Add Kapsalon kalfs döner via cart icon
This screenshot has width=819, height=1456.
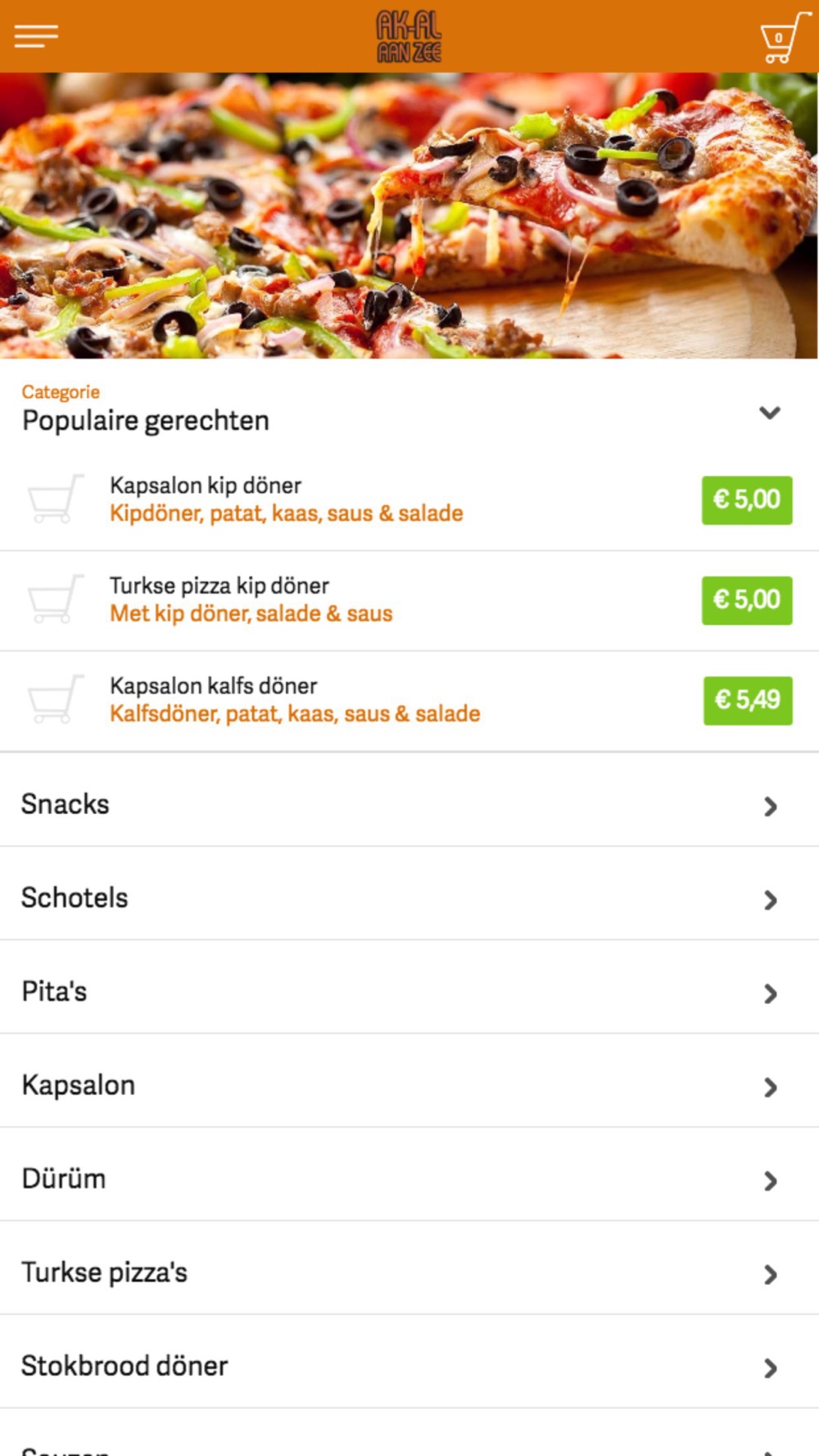(x=56, y=699)
